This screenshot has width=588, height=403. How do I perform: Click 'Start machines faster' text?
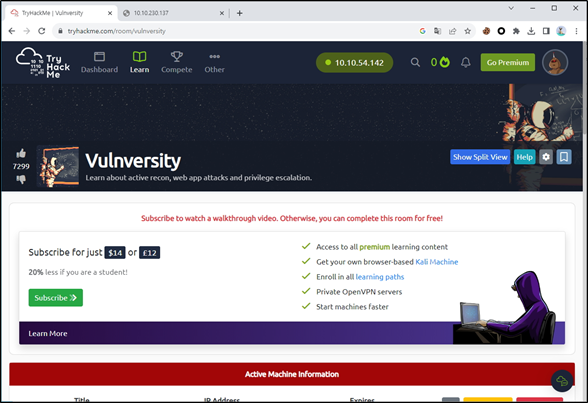(x=352, y=307)
